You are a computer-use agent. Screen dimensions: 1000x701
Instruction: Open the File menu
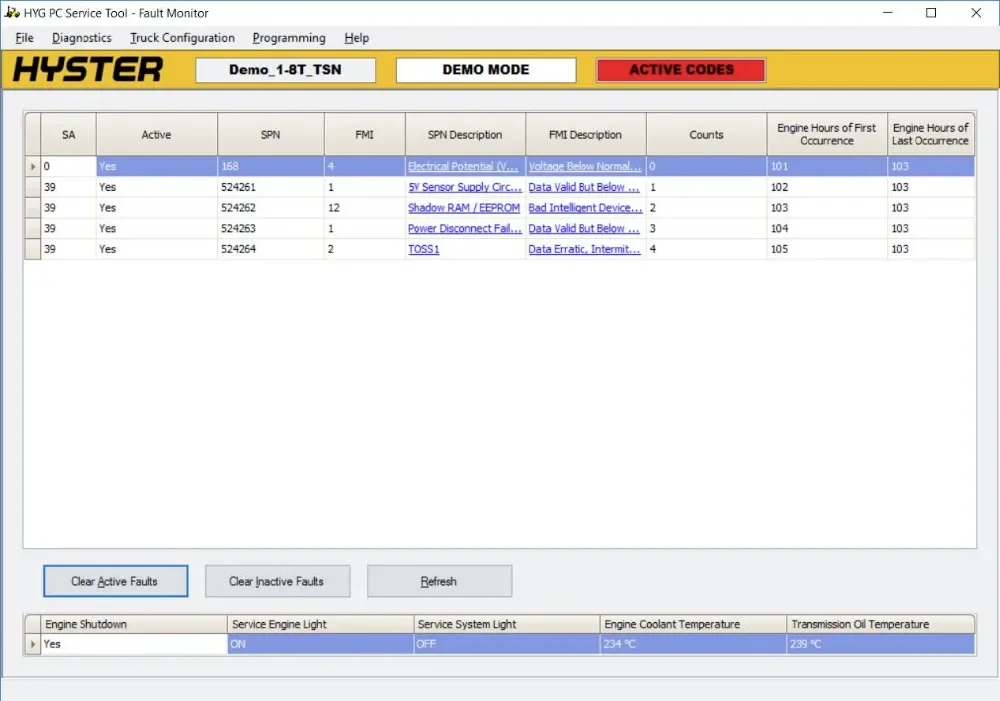click(x=24, y=38)
